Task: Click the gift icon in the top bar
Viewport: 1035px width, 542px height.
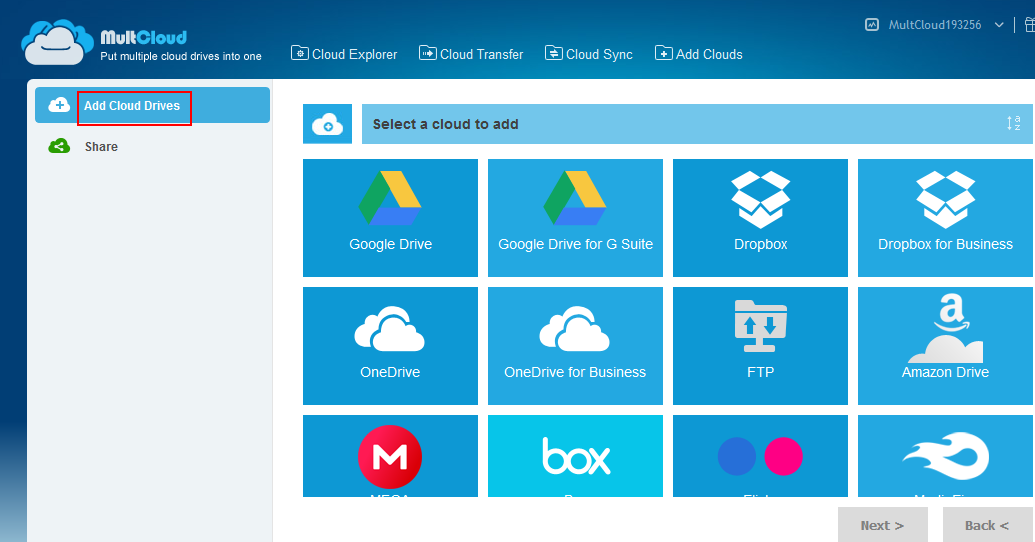Action: [1030, 24]
